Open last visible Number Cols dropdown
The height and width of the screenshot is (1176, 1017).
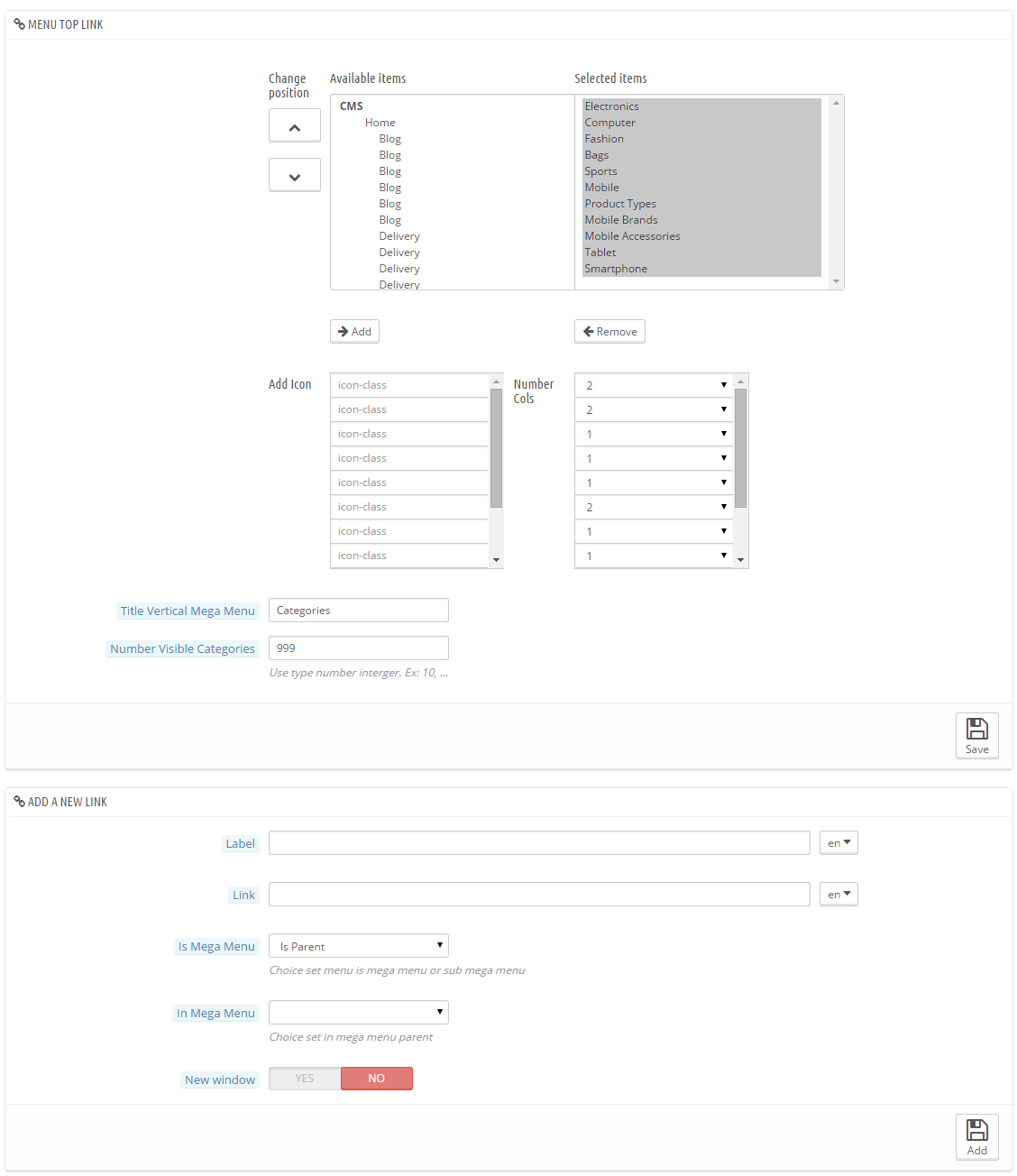[x=654, y=556]
